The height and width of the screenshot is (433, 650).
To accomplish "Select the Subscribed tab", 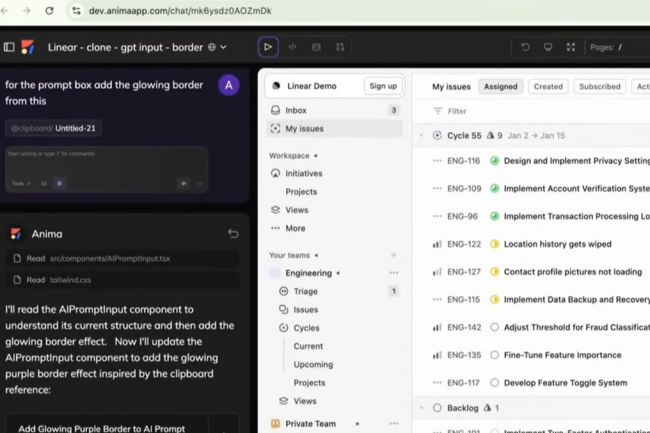I will click(x=599, y=87).
